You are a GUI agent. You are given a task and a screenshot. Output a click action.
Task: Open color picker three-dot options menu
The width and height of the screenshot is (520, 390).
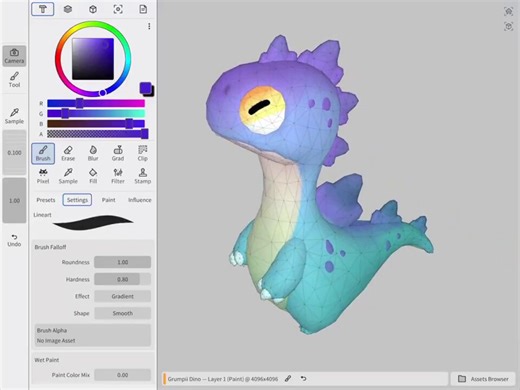point(149,26)
